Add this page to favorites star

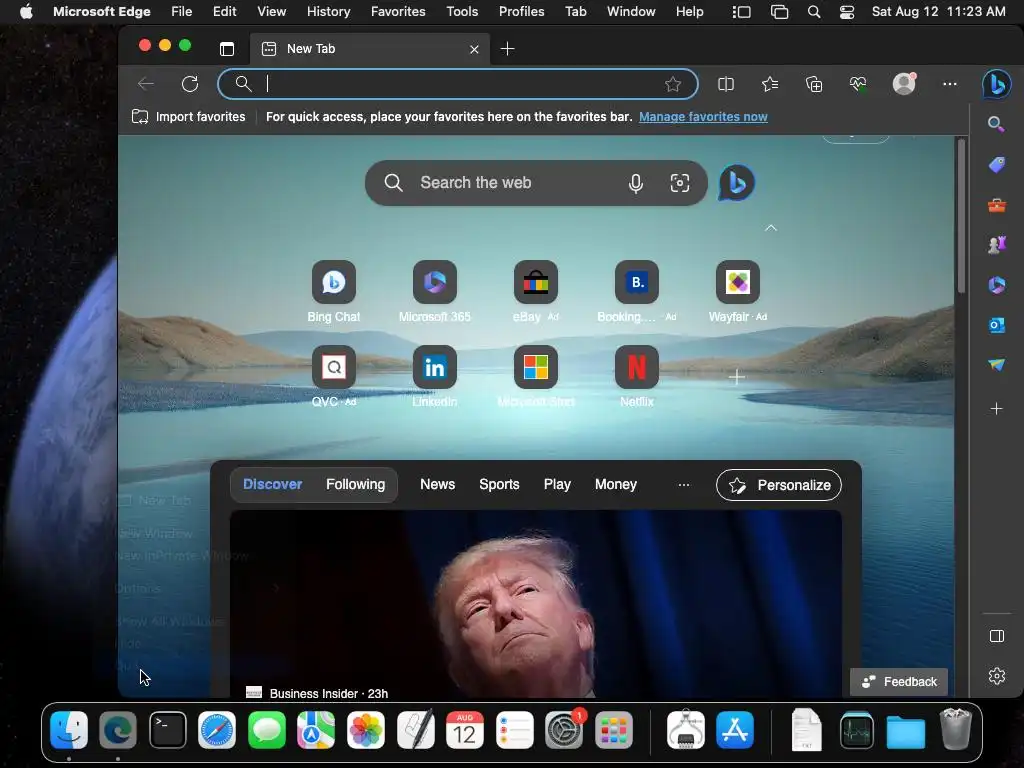point(673,84)
